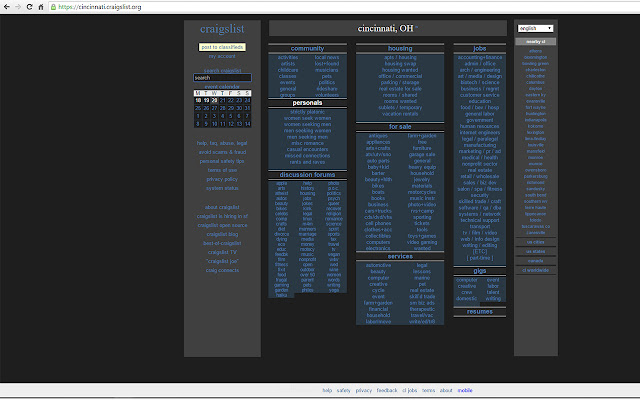The height and width of the screenshot is (400, 640).
Task: Open the for sale section header
Action: [x=400, y=127]
